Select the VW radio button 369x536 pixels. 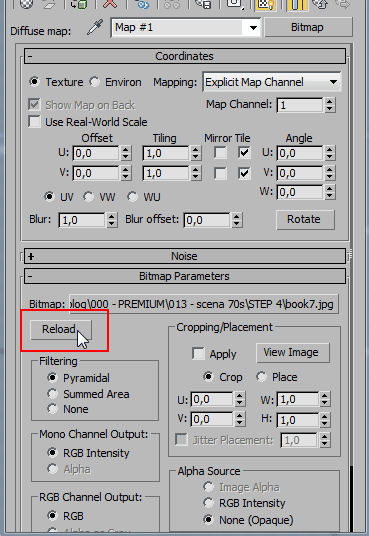pyautogui.click(x=88, y=197)
